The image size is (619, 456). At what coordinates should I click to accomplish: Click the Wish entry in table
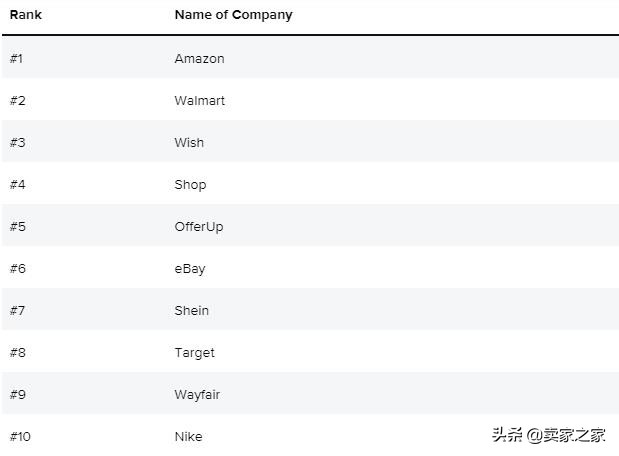[x=189, y=142]
